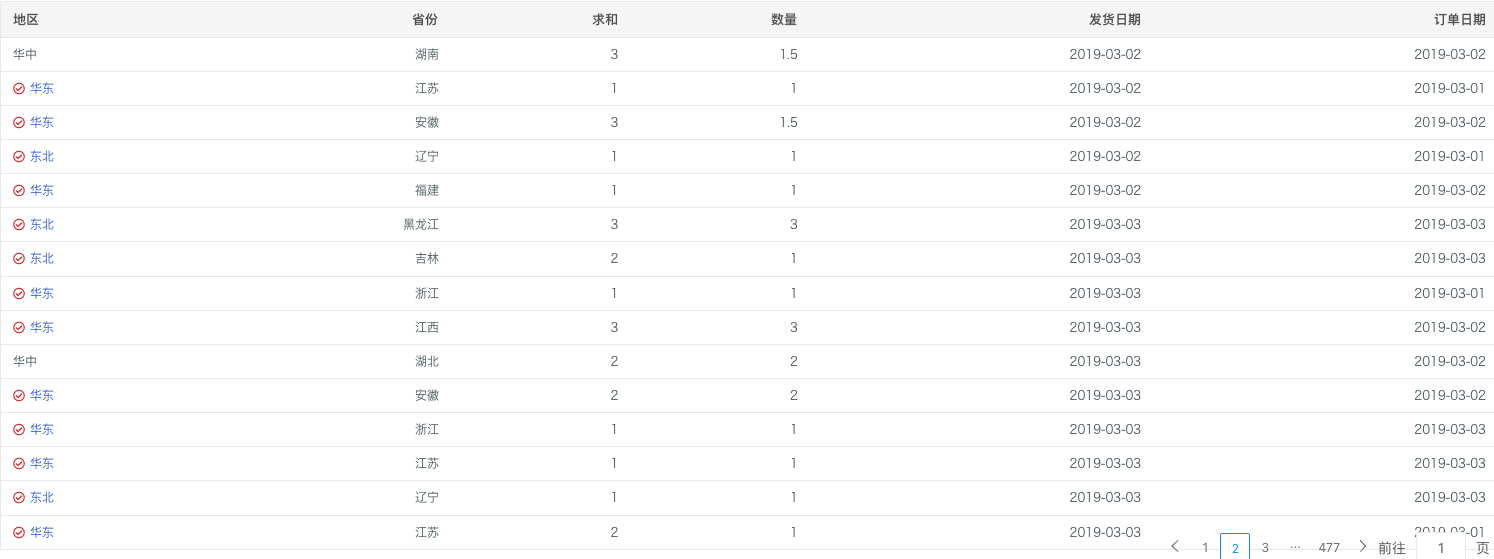Click check icon beside 华东 in 江苏 row dated 2019-03-02
Screen dimensions: 1494x559
[x=19, y=89]
